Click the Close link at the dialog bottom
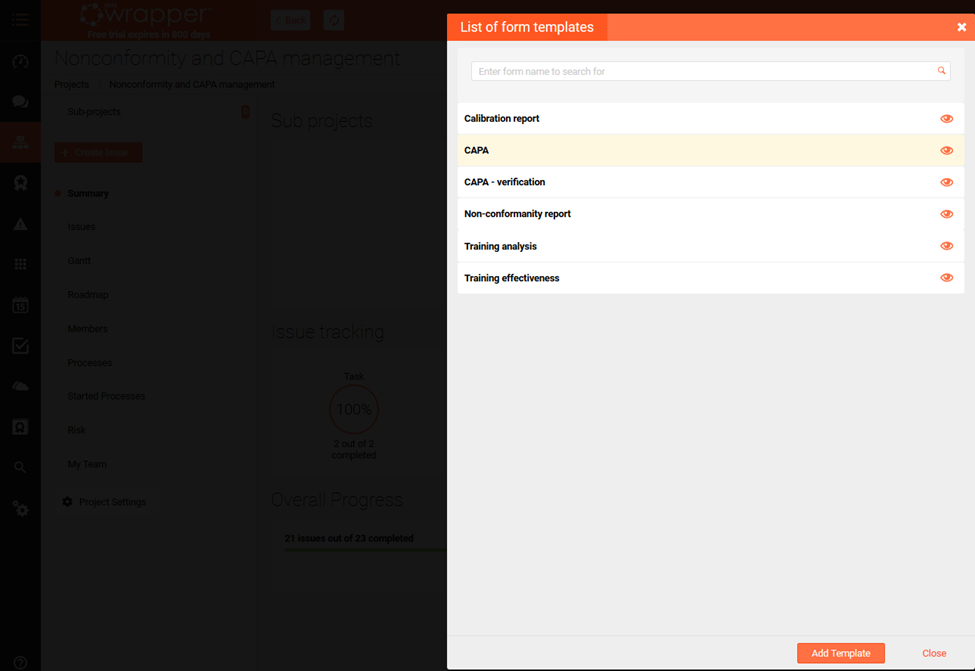The image size is (975, 671). tap(934, 653)
